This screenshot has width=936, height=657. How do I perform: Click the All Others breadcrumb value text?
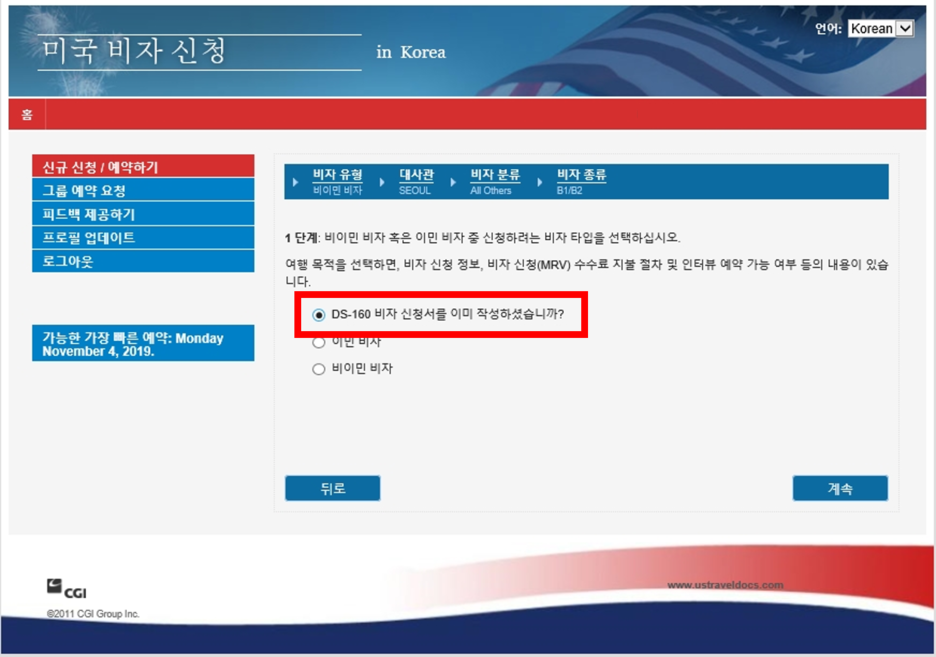(491, 190)
